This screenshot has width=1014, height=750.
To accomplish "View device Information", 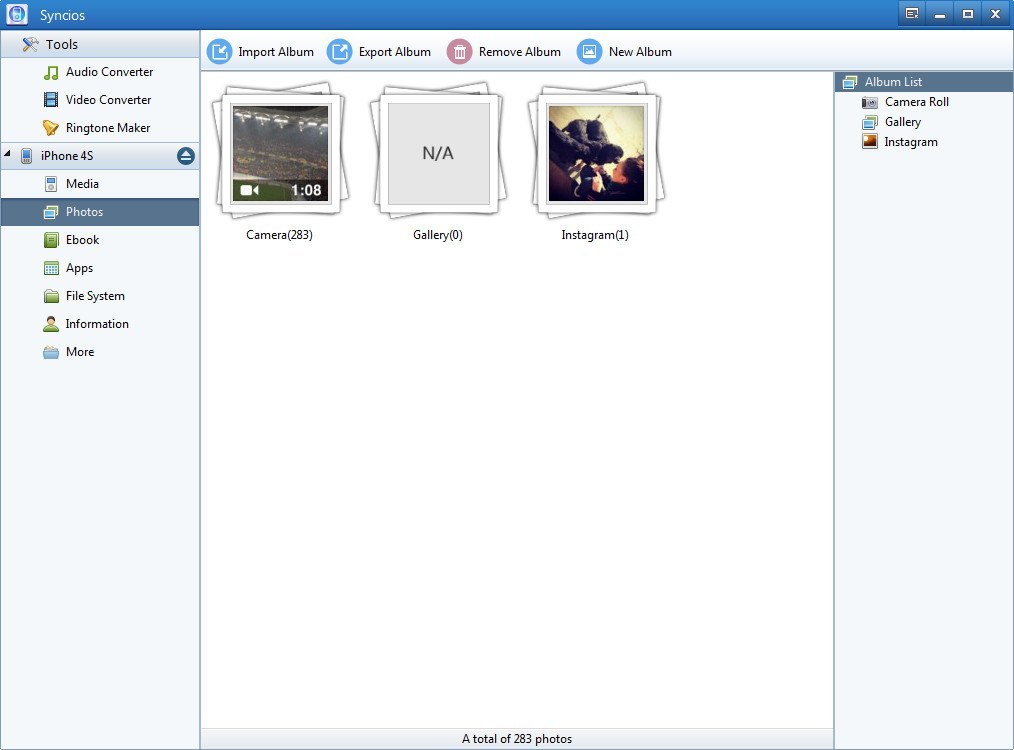I will [97, 324].
